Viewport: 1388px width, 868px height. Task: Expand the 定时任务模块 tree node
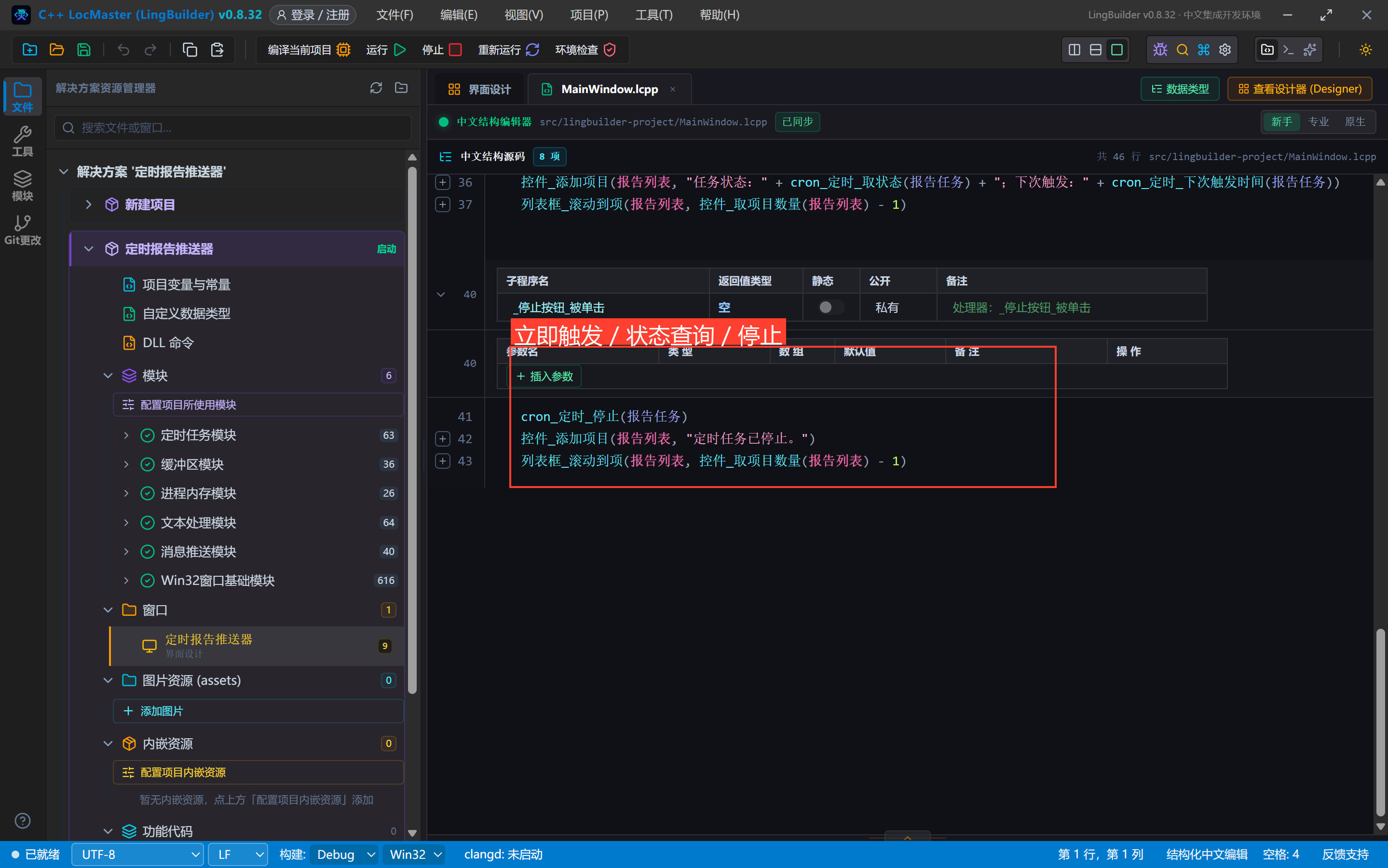pos(126,435)
